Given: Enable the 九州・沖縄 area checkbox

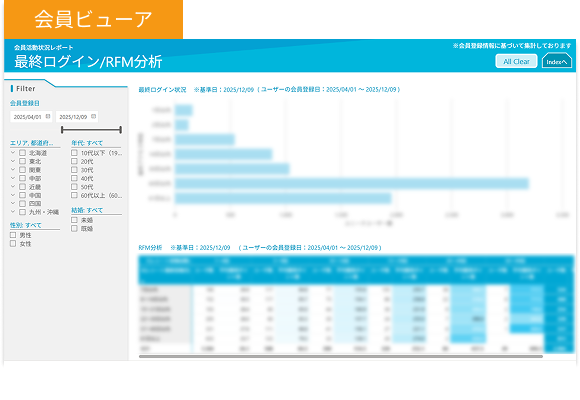Looking at the screenshot, I should click(x=22, y=212).
